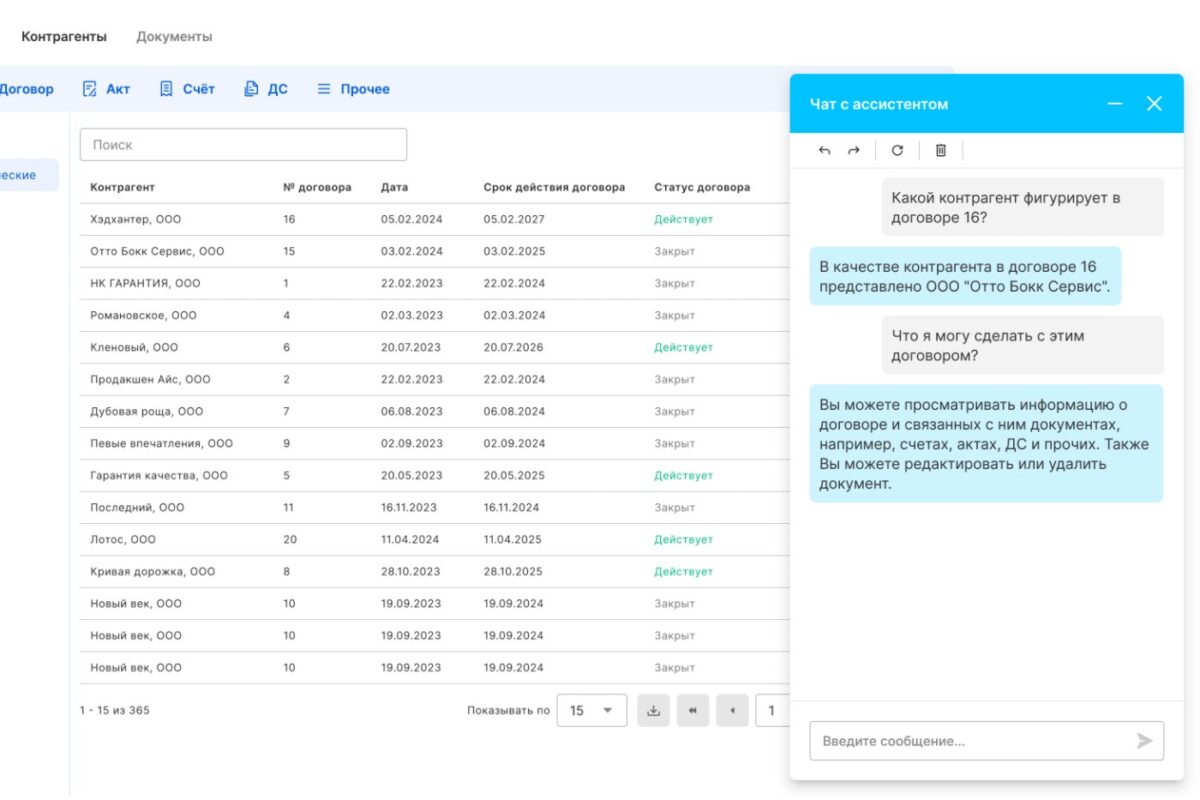Select the Лотос, ООО row
This screenshot has height=800, width=1200.
[x=435, y=539]
